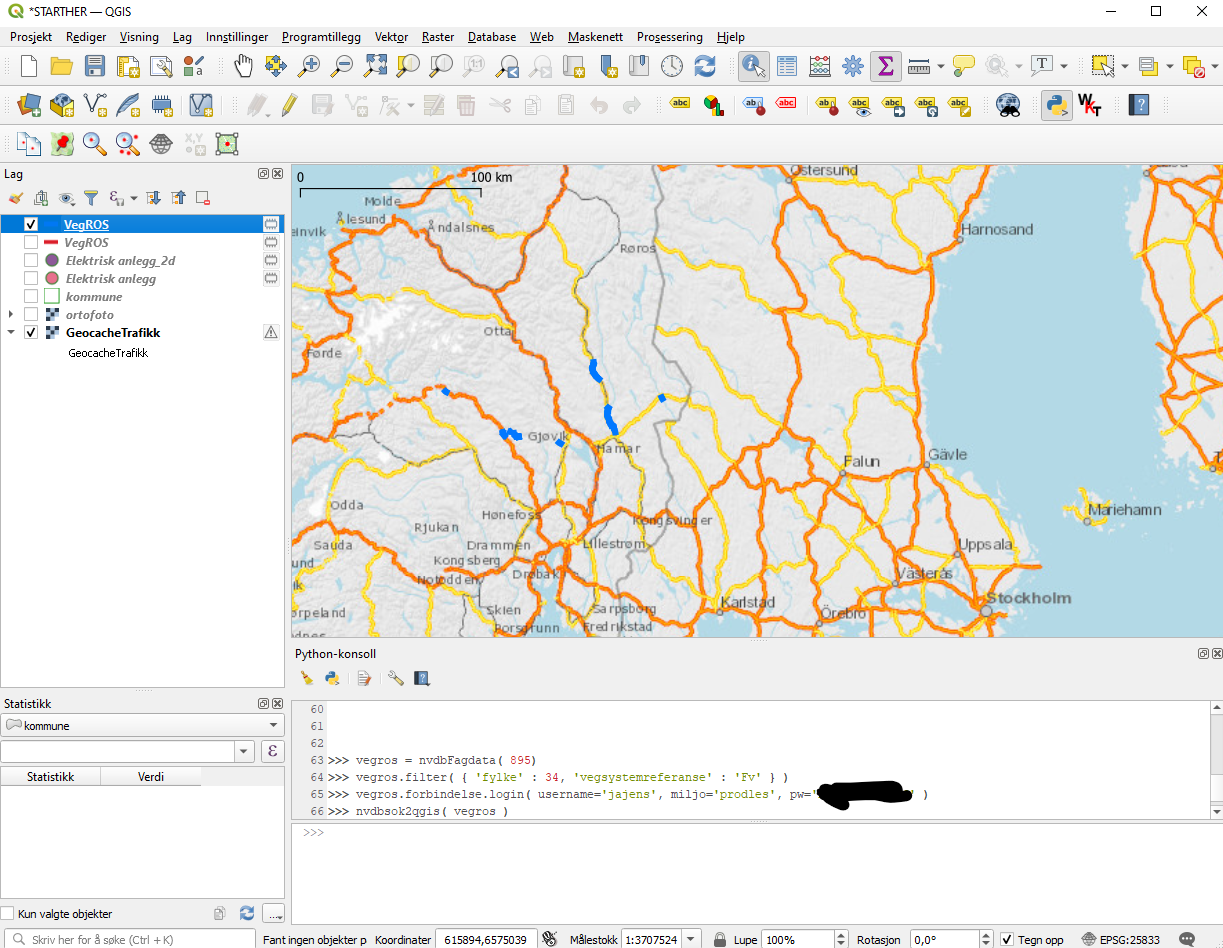Open the Prosessering menu

point(670,37)
